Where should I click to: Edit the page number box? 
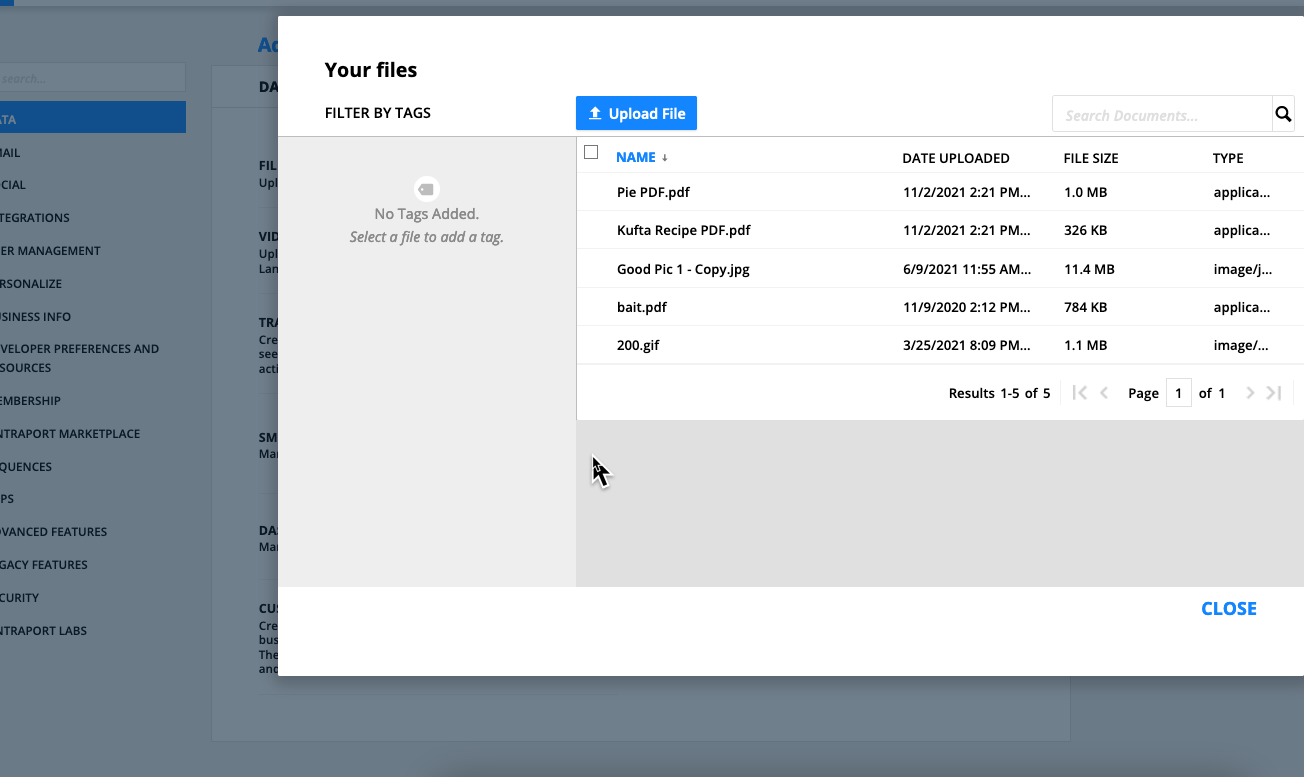(x=1178, y=393)
